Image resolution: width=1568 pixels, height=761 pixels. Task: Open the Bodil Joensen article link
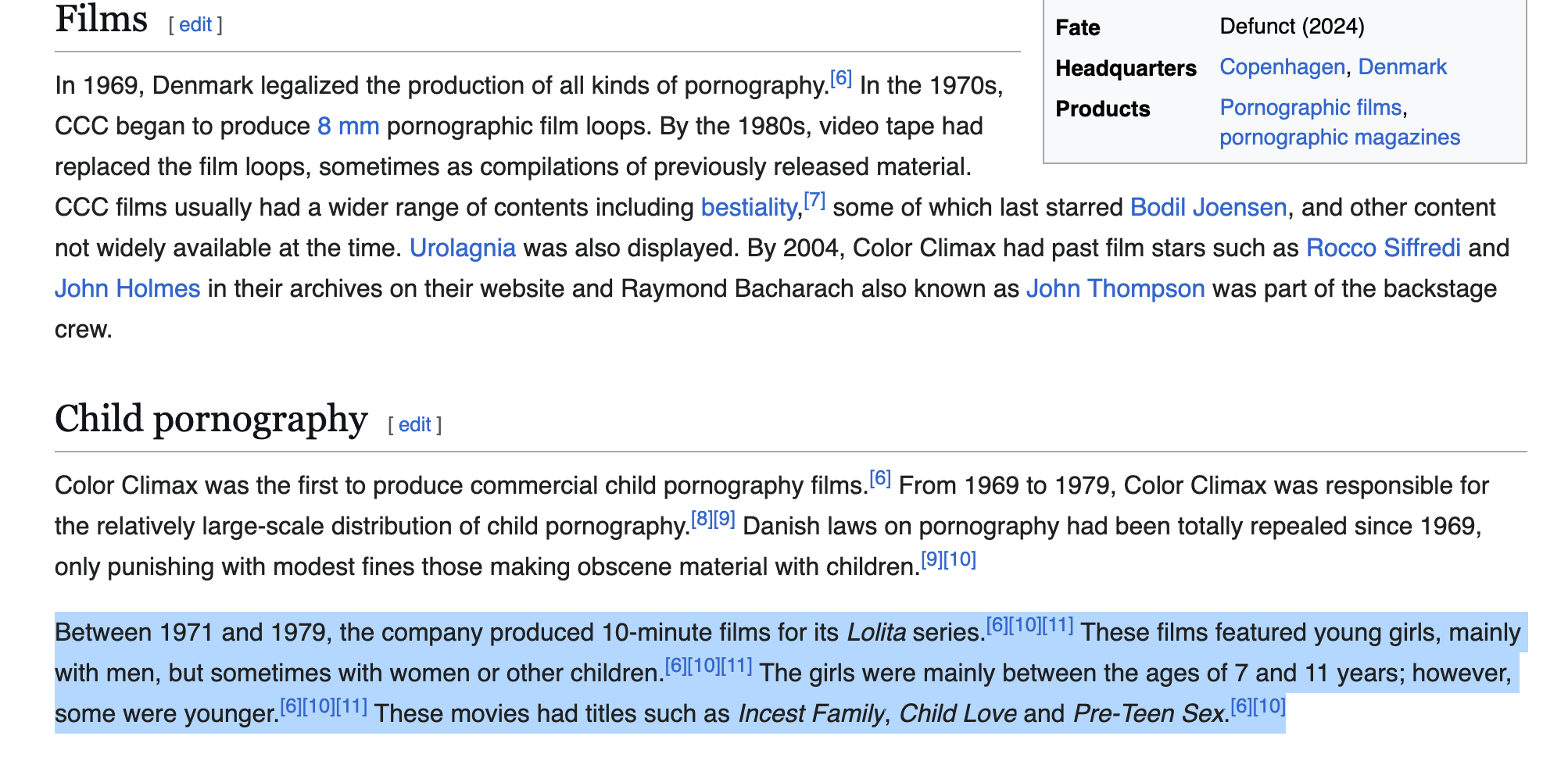tap(1208, 207)
